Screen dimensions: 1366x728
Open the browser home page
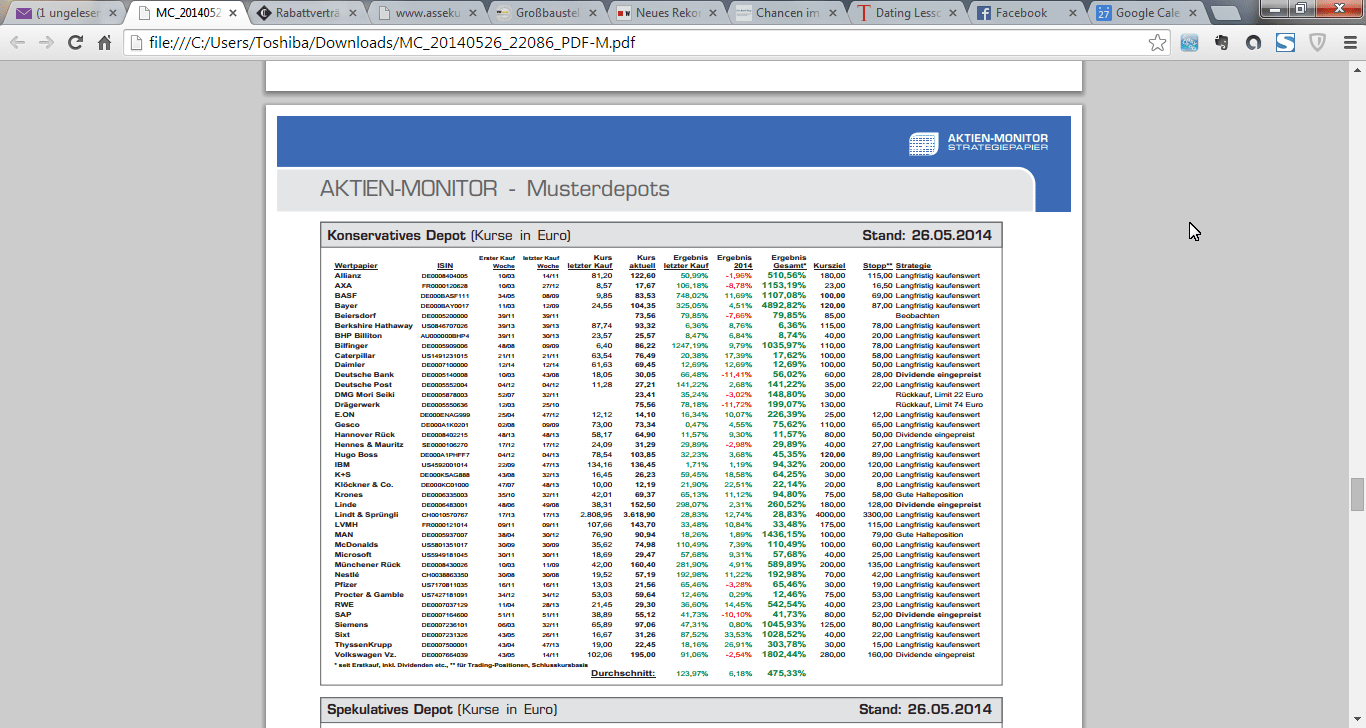(x=104, y=43)
